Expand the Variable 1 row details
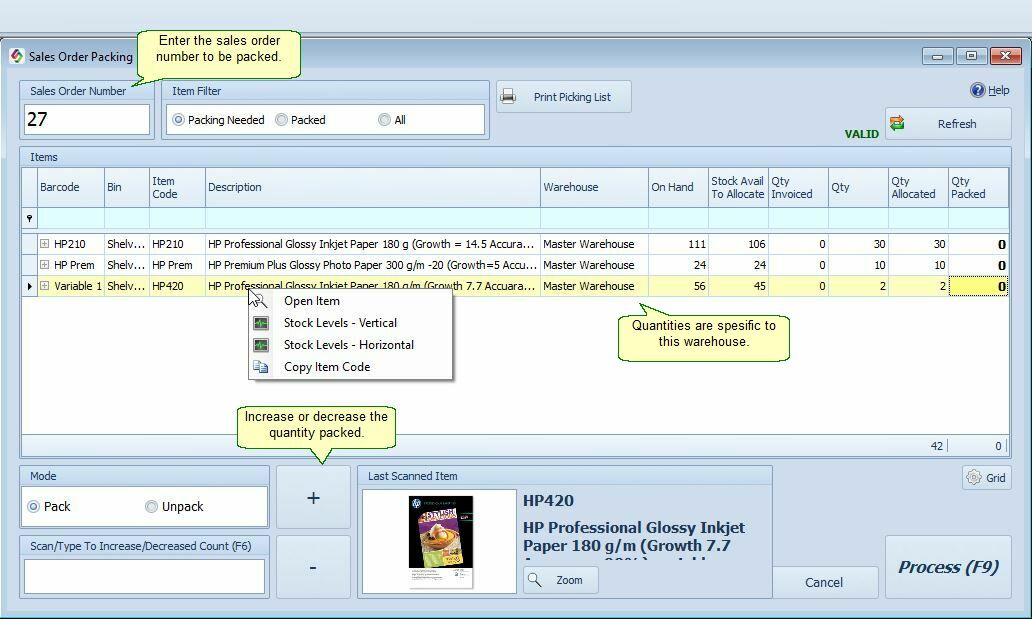This screenshot has height=619, width=1032. (x=44, y=286)
